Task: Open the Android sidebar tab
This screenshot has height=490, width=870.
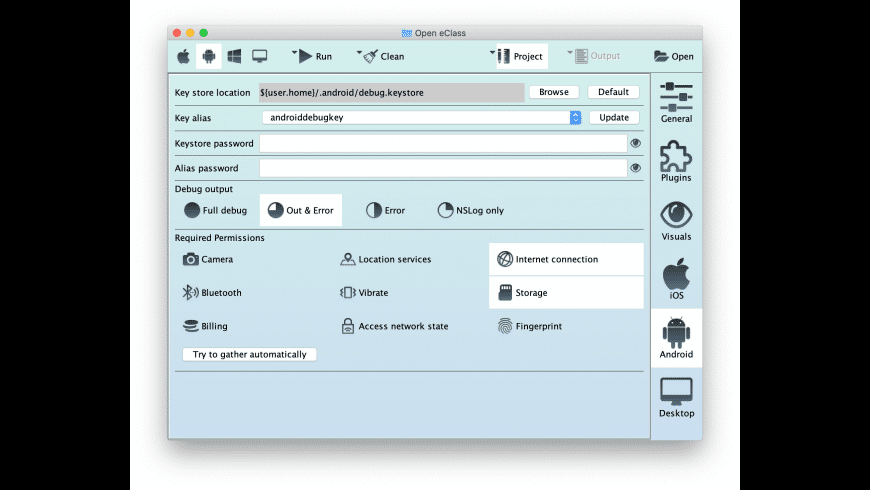Action: [676, 338]
